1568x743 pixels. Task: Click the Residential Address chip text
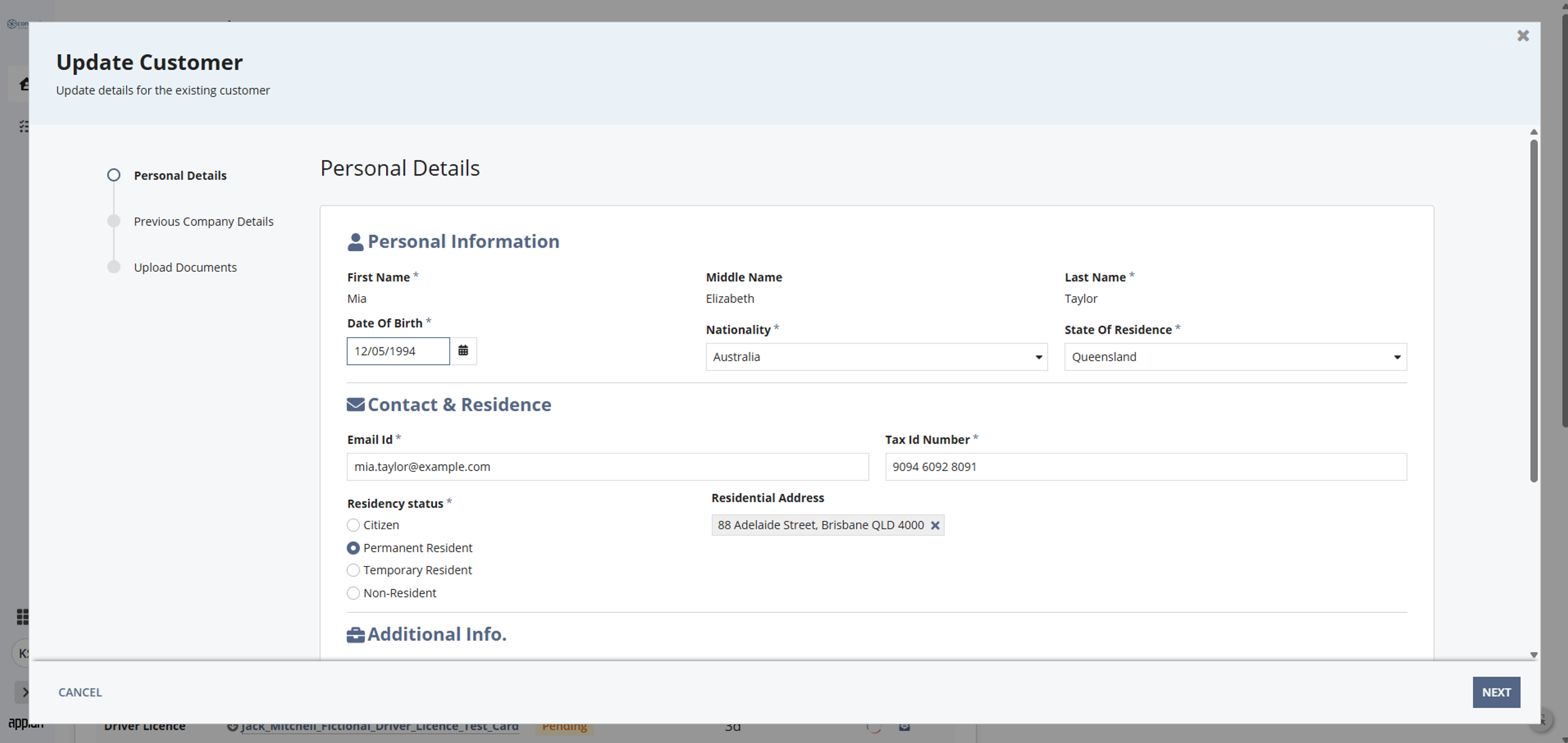pyautogui.click(x=820, y=525)
